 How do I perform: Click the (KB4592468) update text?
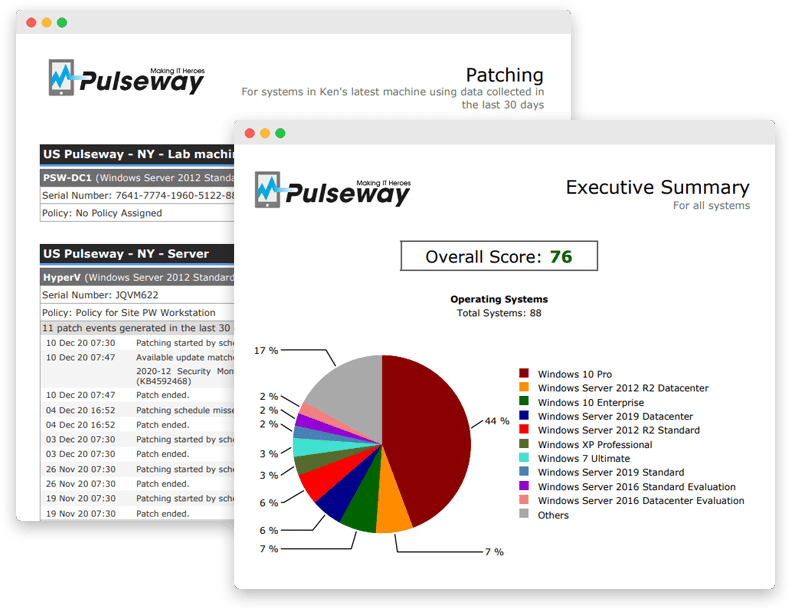tap(163, 381)
